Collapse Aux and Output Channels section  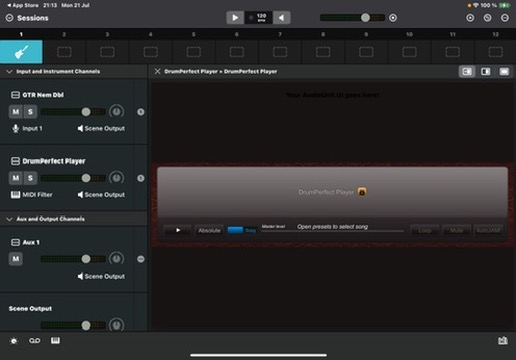click(9, 219)
